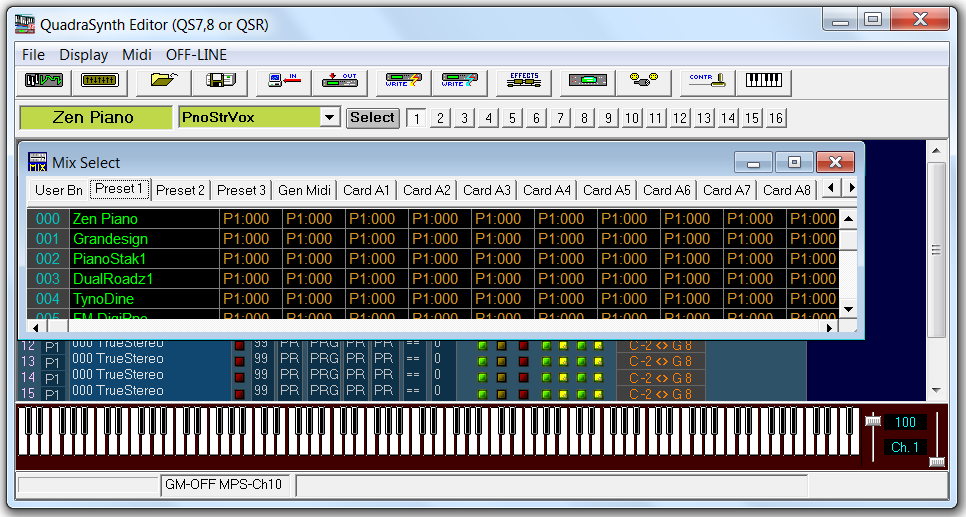The width and height of the screenshot is (966, 517).
Task: Open the Midi menu
Action: [x=137, y=55]
